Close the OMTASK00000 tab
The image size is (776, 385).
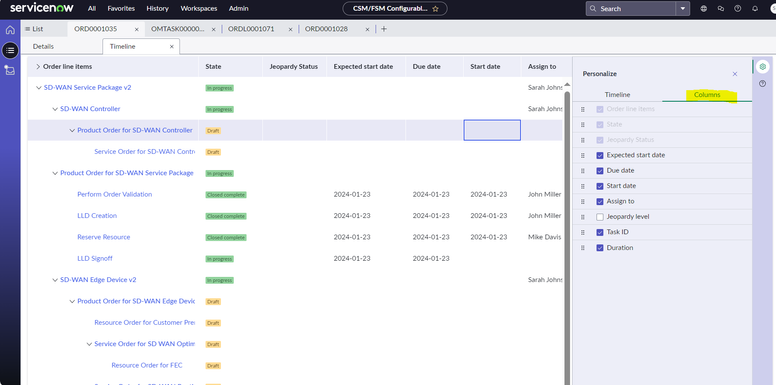(x=214, y=29)
